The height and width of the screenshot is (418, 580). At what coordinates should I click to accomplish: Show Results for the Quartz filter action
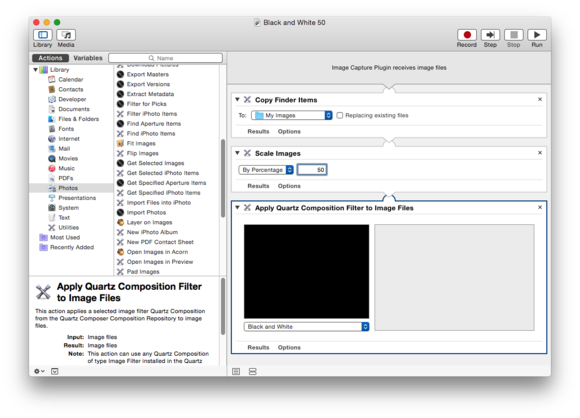click(x=258, y=347)
